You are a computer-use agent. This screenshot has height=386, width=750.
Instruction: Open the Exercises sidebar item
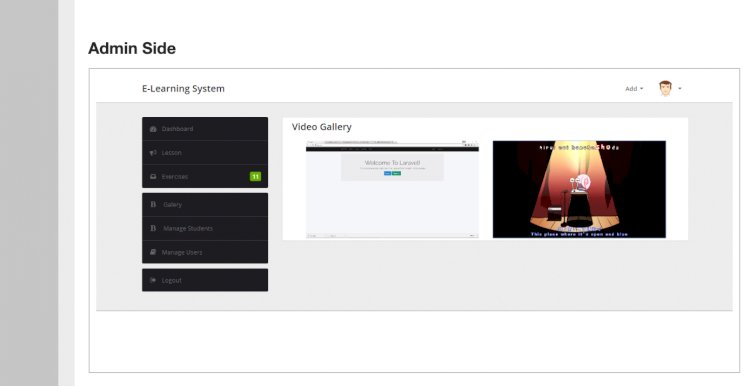pyautogui.click(x=205, y=176)
